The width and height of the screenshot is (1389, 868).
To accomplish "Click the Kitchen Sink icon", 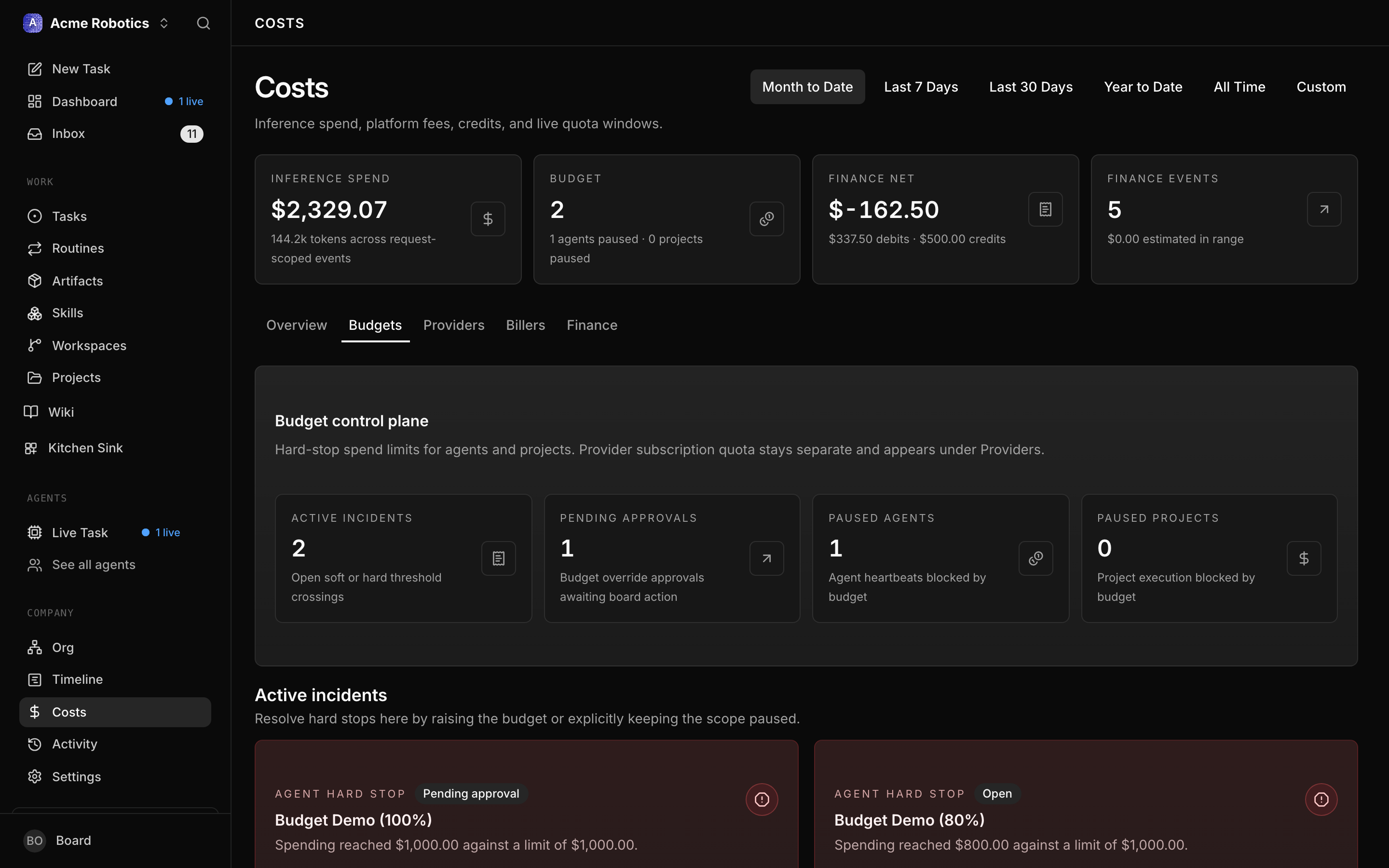I will (x=31, y=448).
